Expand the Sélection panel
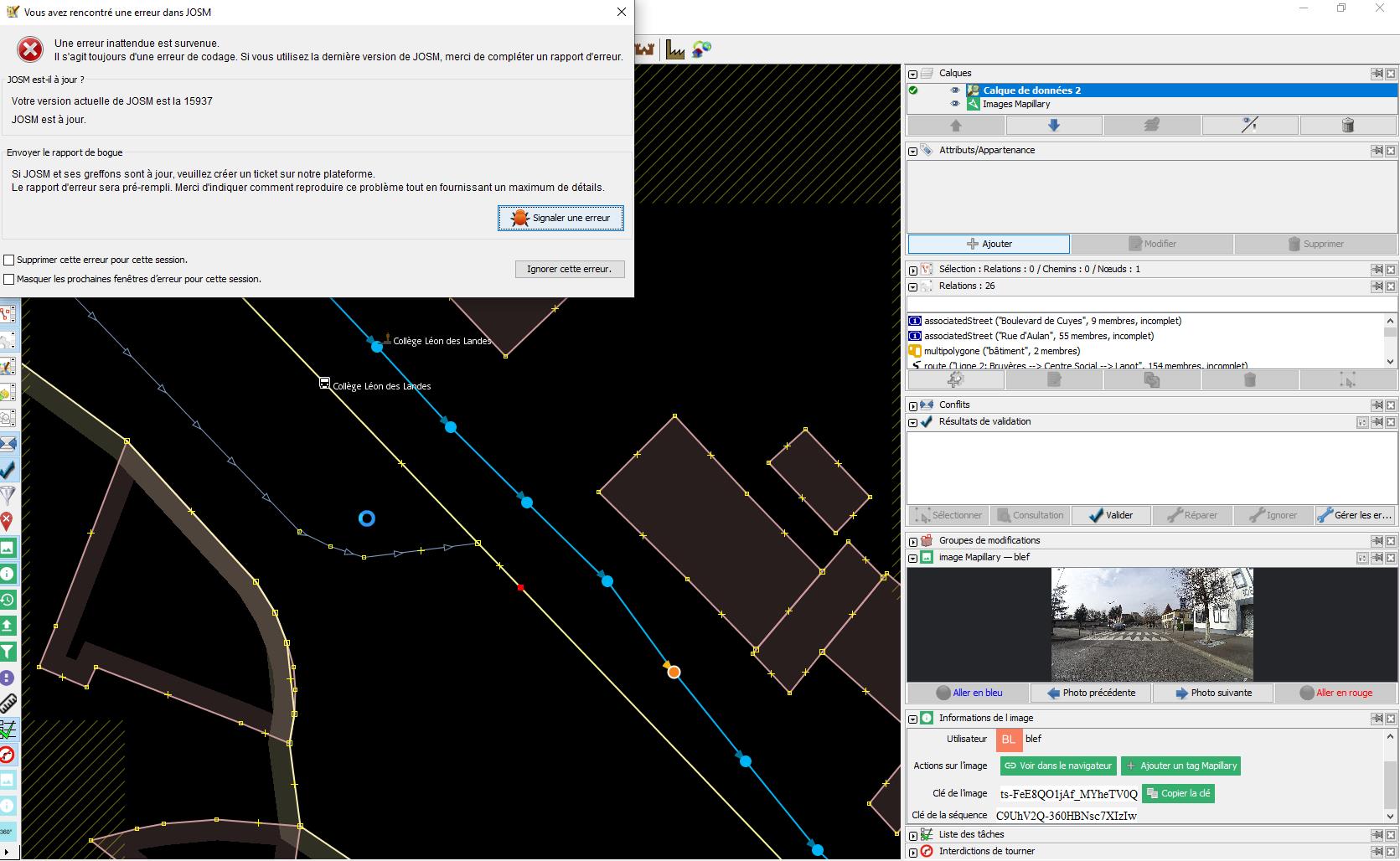This screenshot has width=1400, height=861. [913, 270]
